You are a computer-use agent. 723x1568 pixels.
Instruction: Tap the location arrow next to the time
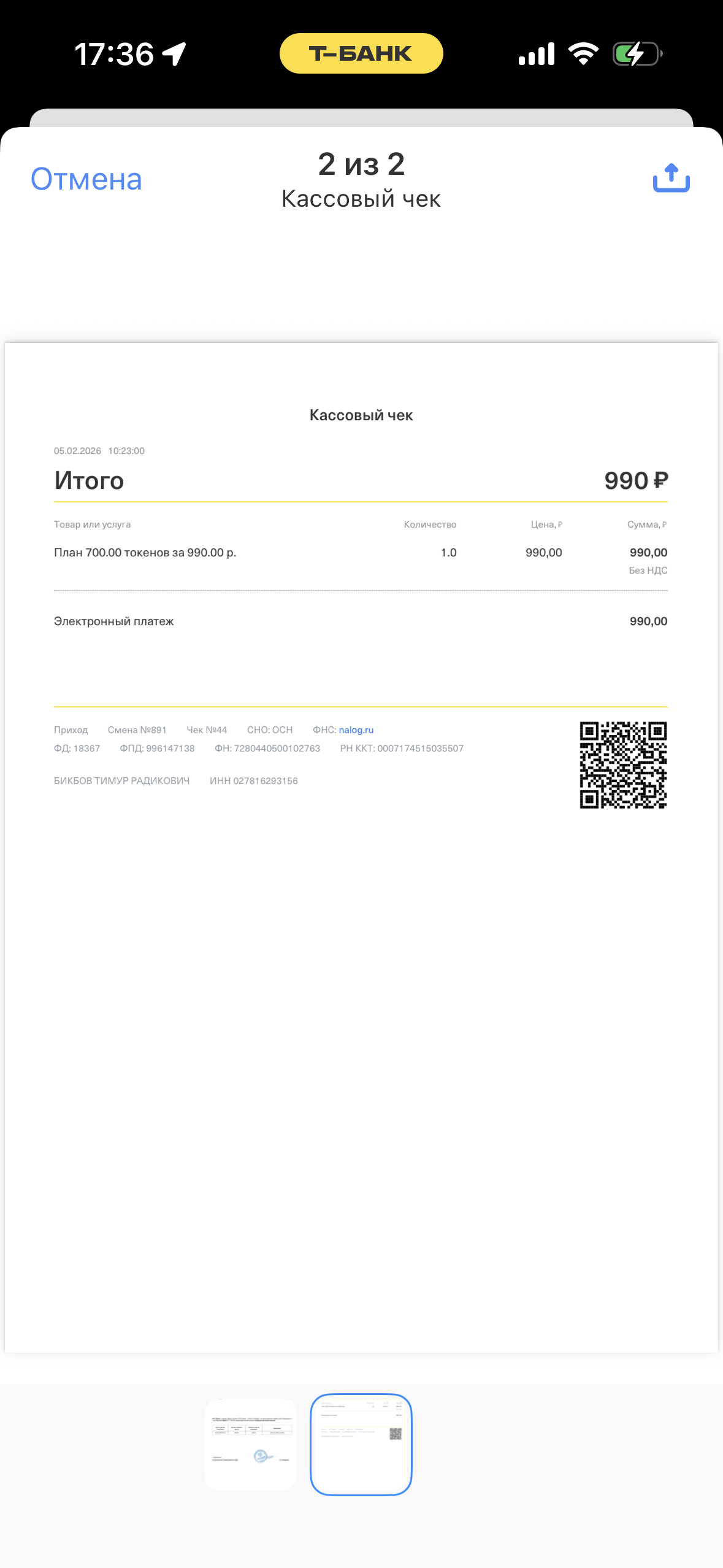(174, 54)
